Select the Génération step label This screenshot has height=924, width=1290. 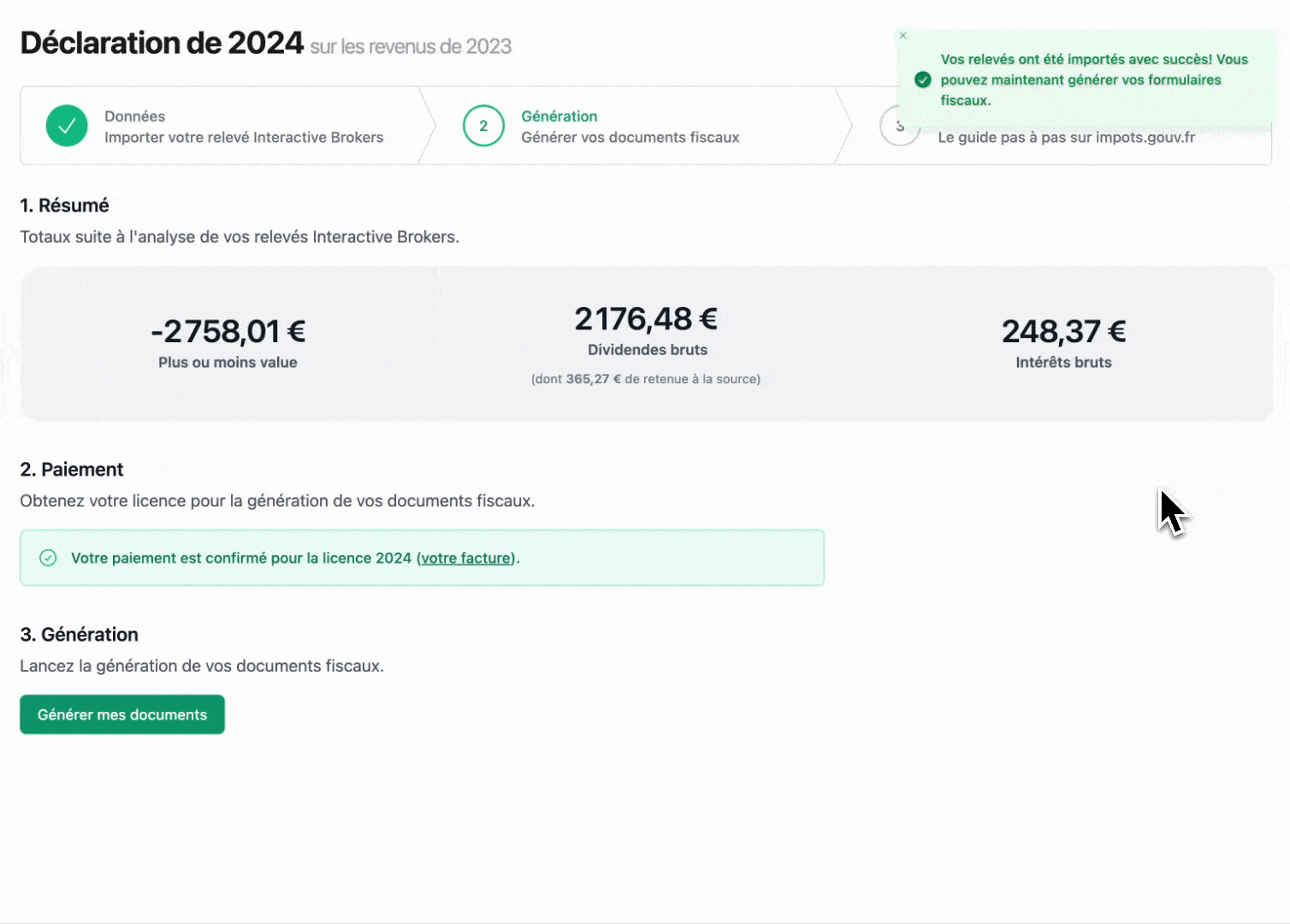tap(559, 116)
